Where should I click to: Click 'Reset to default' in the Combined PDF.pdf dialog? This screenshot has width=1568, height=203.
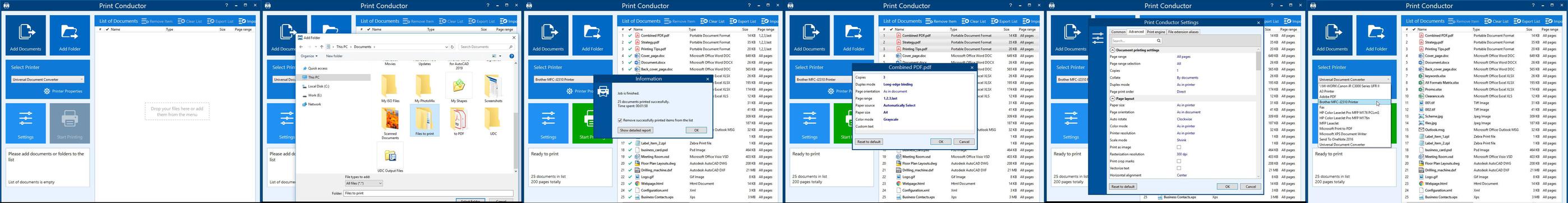869,142
